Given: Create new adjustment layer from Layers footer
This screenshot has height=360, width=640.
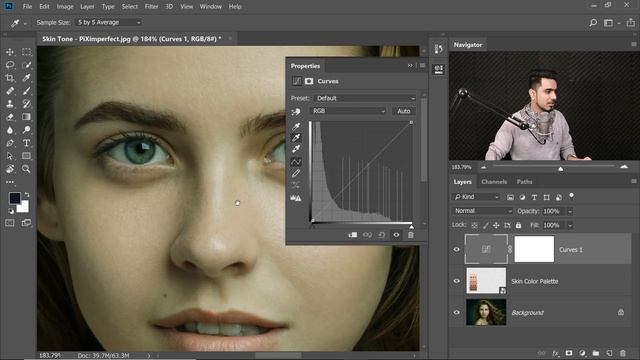Looking at the screenshot, I should pos(582,353).
